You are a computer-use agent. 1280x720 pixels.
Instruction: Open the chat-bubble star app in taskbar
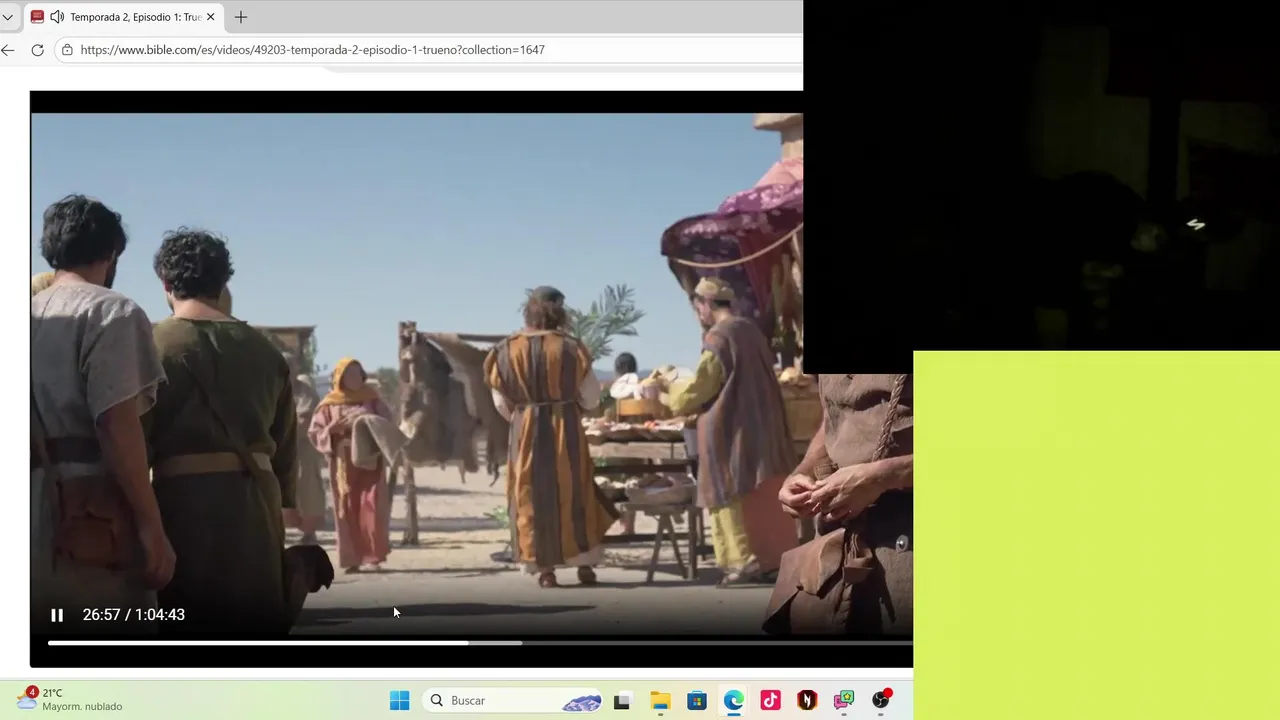[844, 700]
